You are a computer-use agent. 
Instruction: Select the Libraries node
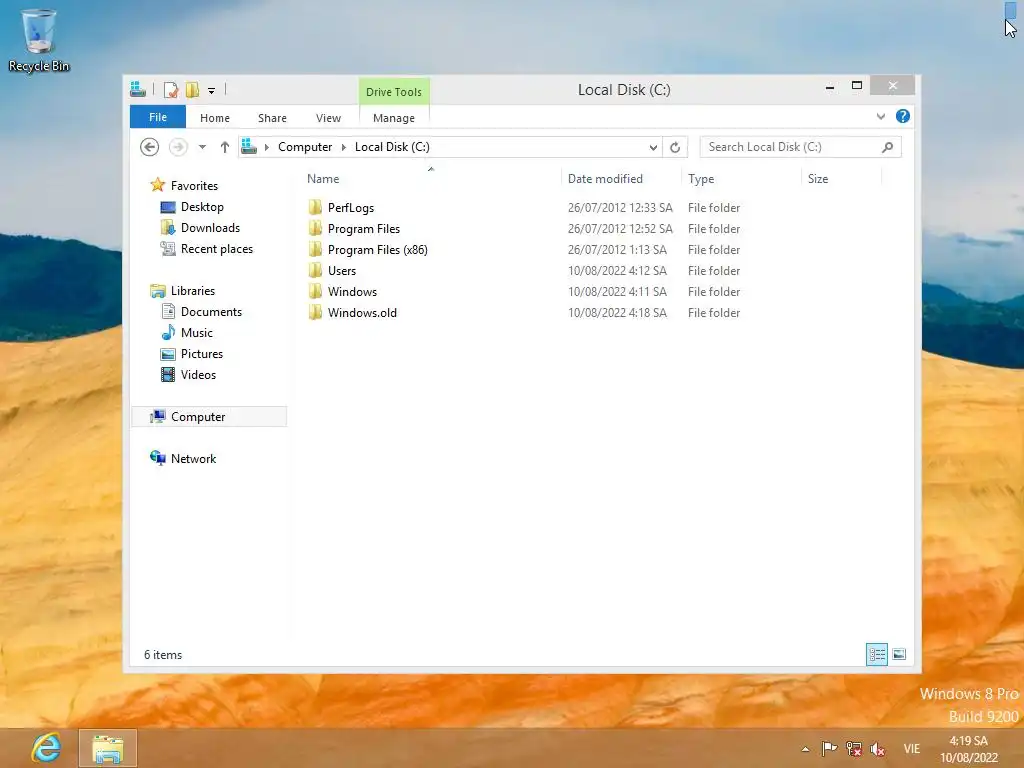[x=193, y=291]
